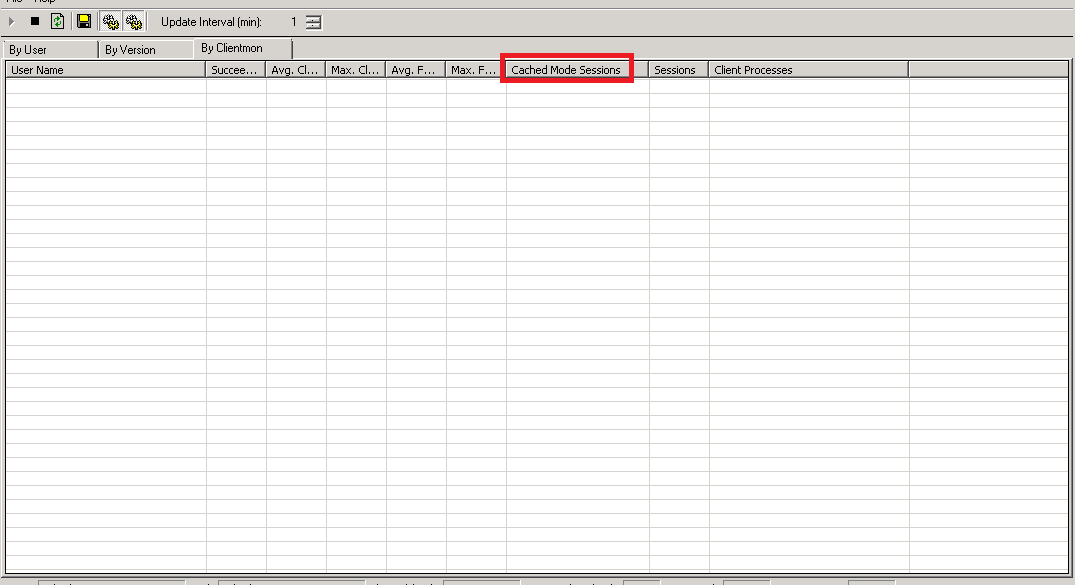Click the "Avg. F..." column header
The width and height of the screenshot is (1075, 585).
416,70
